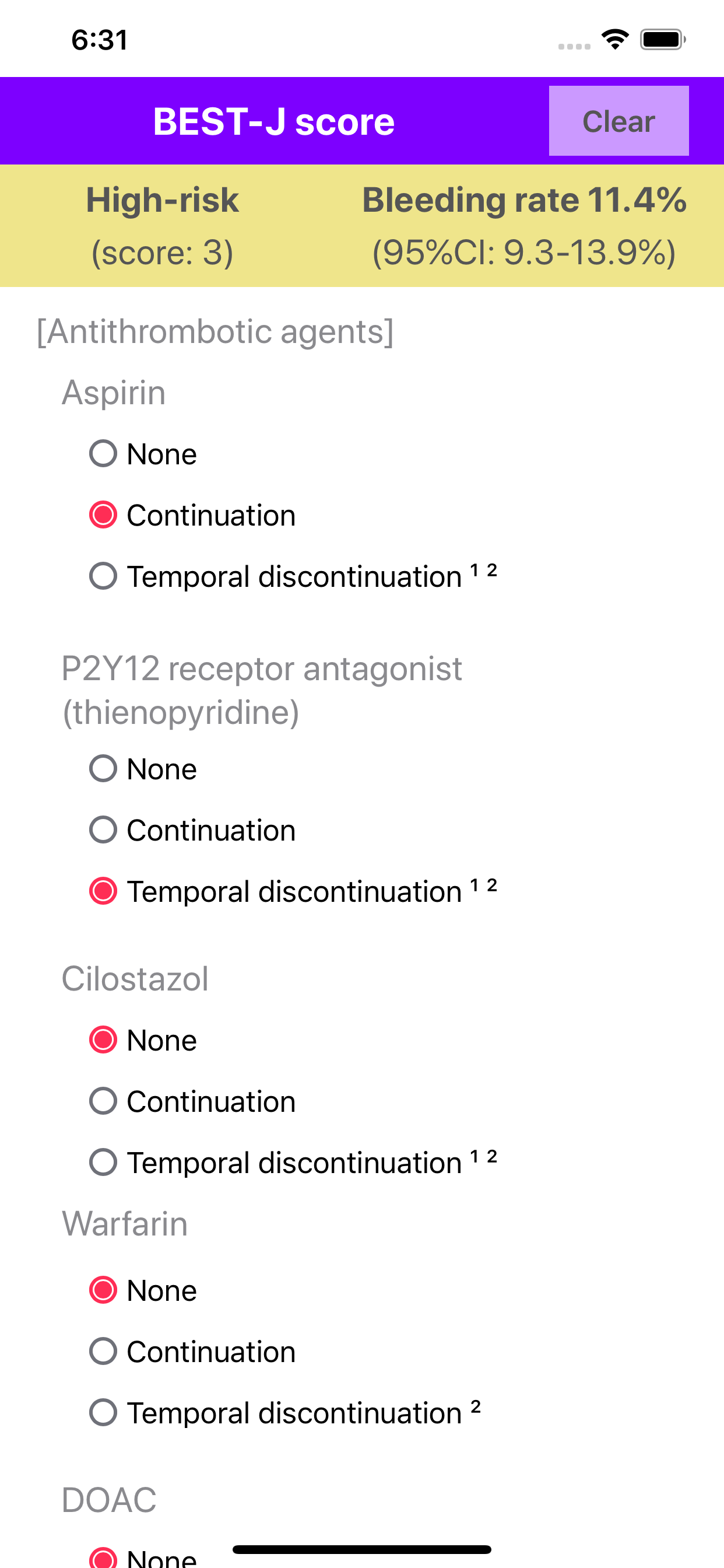Tap the Antithrombotic agents section header
The height and width of the screenshot is (1568, 724).
click(215, 332)
